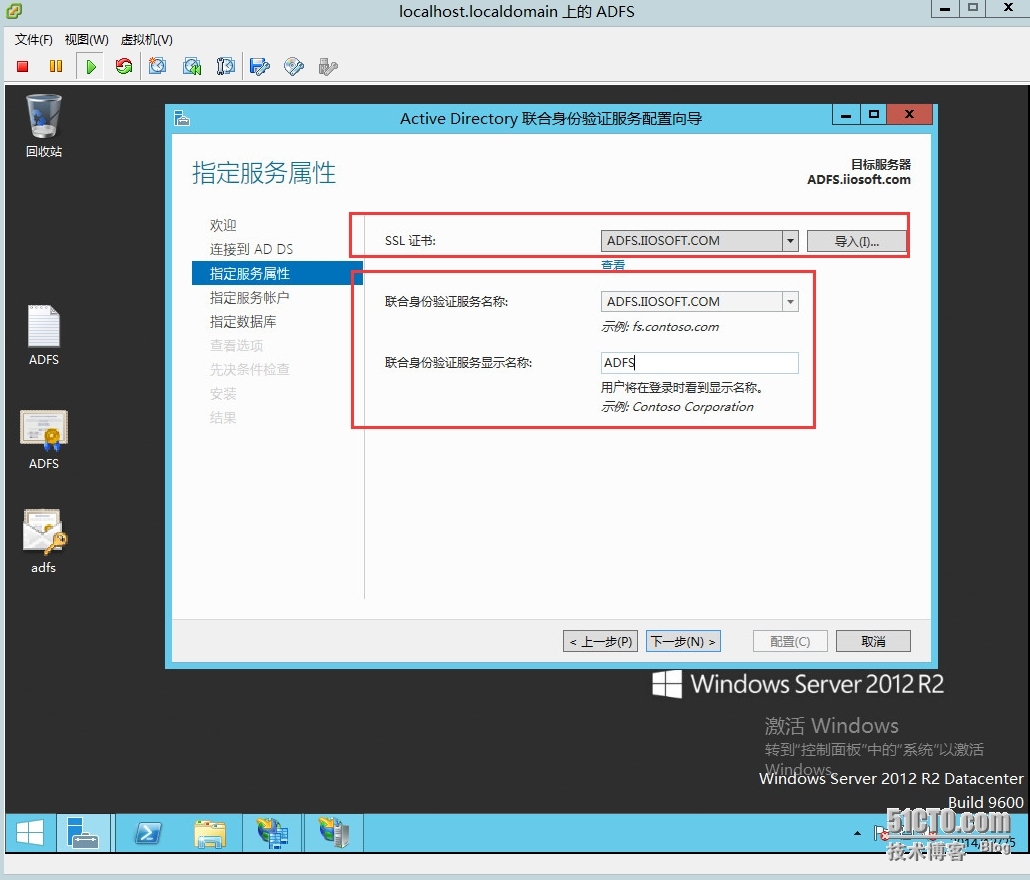Click the revert to snapshot toolbar icon
The width and height of the screenshot is (1030, 880).
(x=192, y=66)
